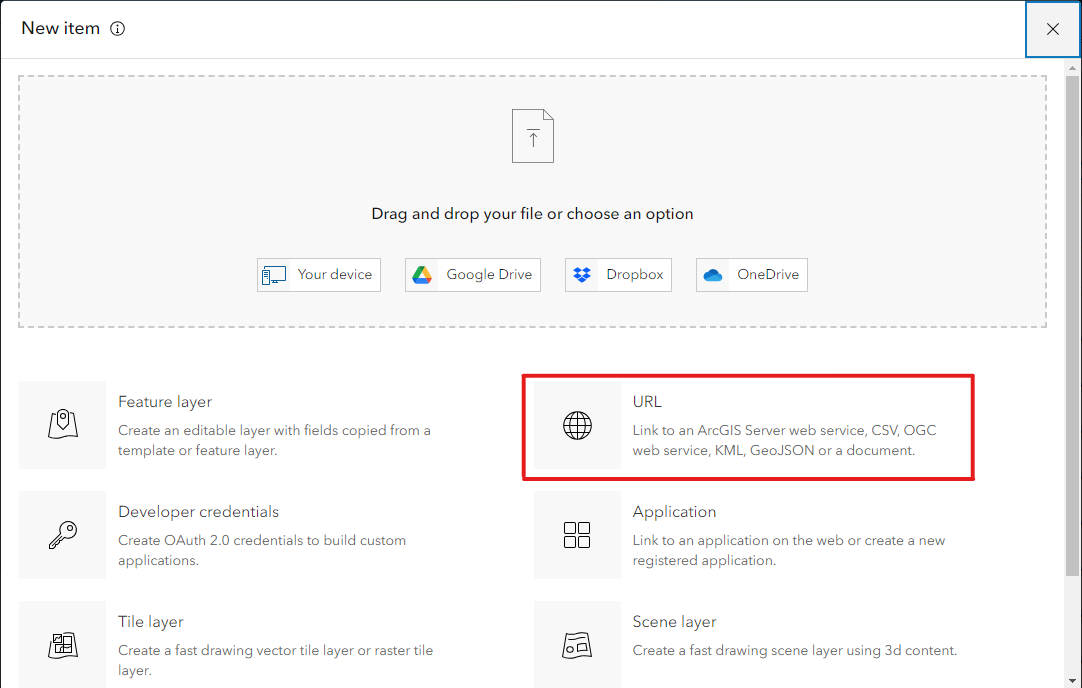Click the vertical scrollbar thumb

[1072, 326]
